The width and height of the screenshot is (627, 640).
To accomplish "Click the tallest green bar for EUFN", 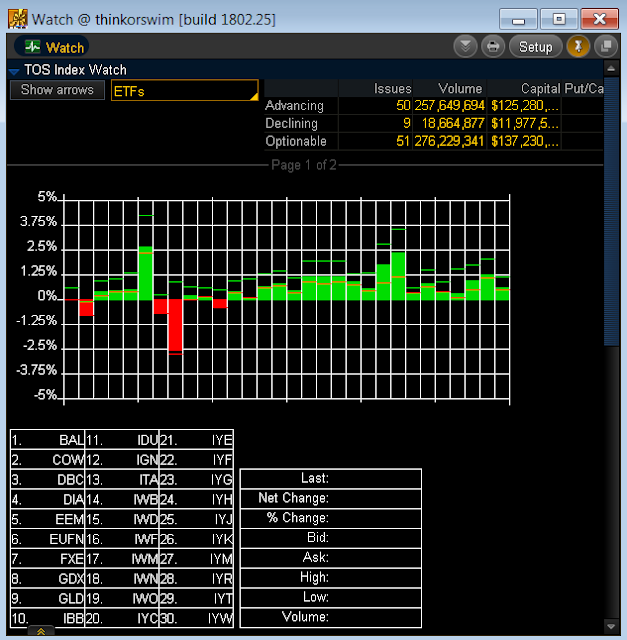I will (x=145, y=273).
